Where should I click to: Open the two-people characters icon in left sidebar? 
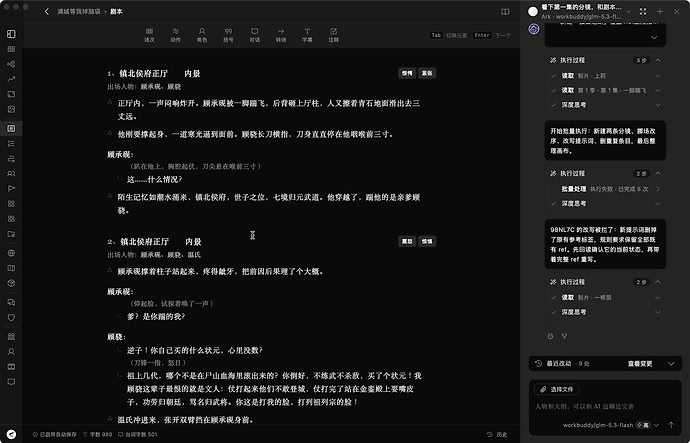tap(11, 173)
